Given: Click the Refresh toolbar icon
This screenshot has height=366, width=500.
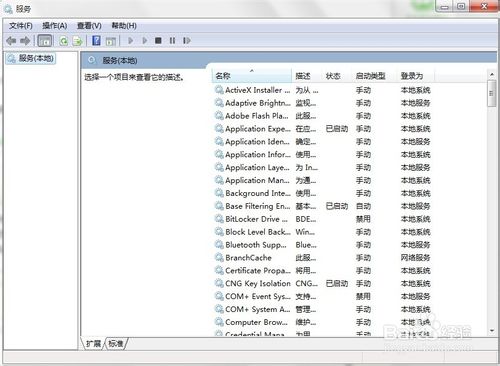Looking at the screenshot, I should coord(63,41).
